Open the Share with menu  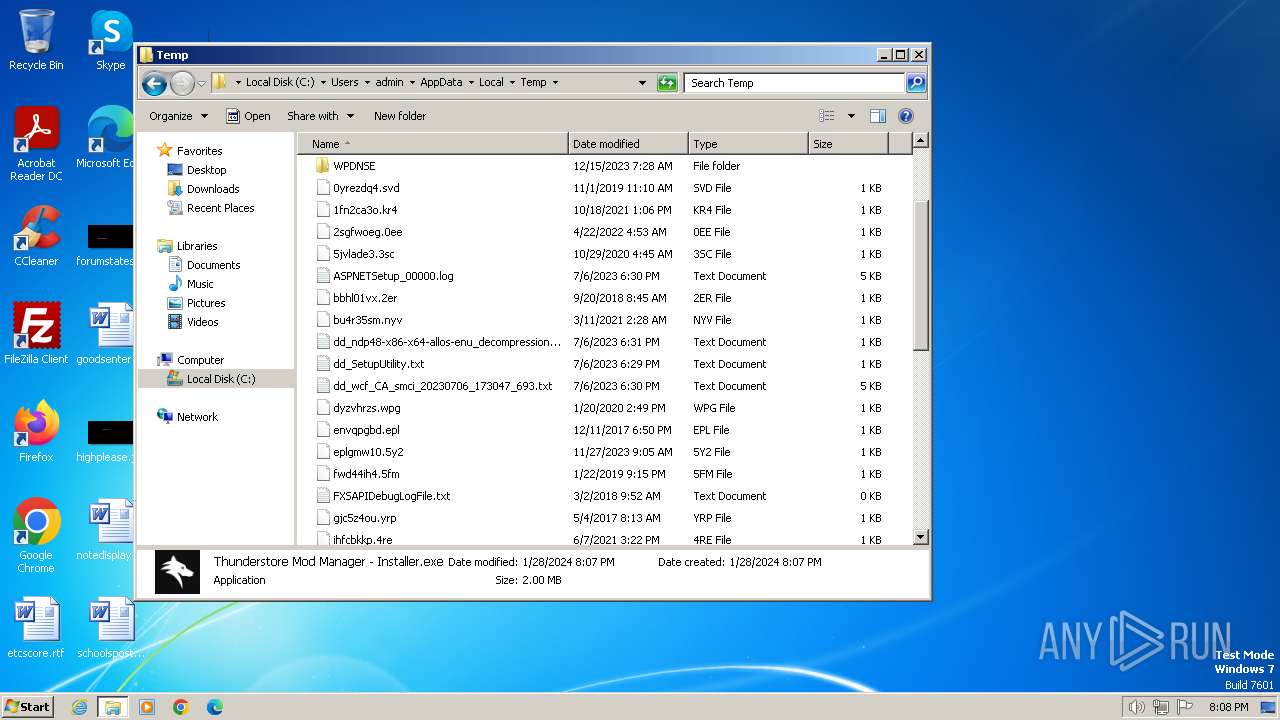pos(320,116)
